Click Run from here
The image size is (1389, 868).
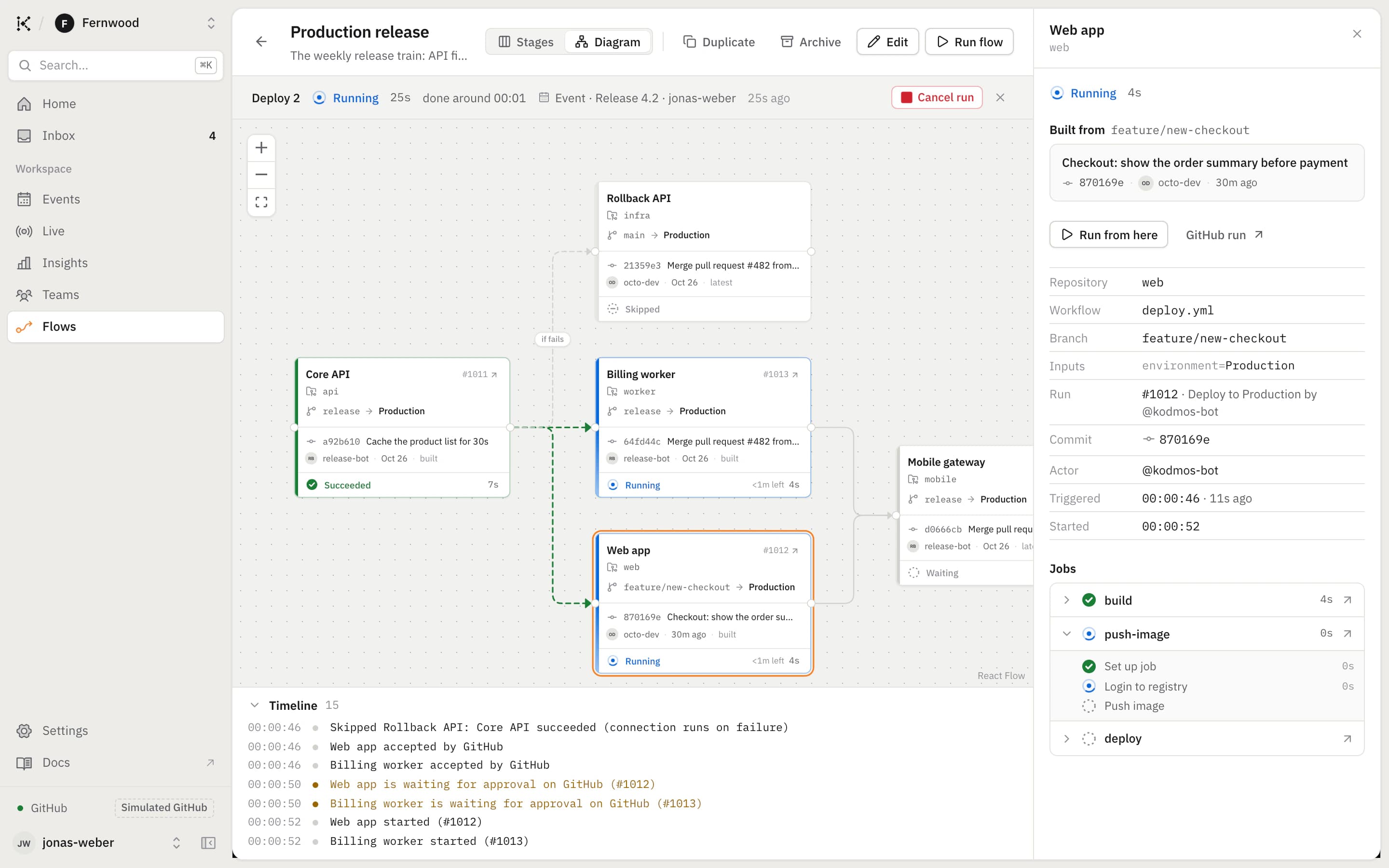coord(1108,235)
